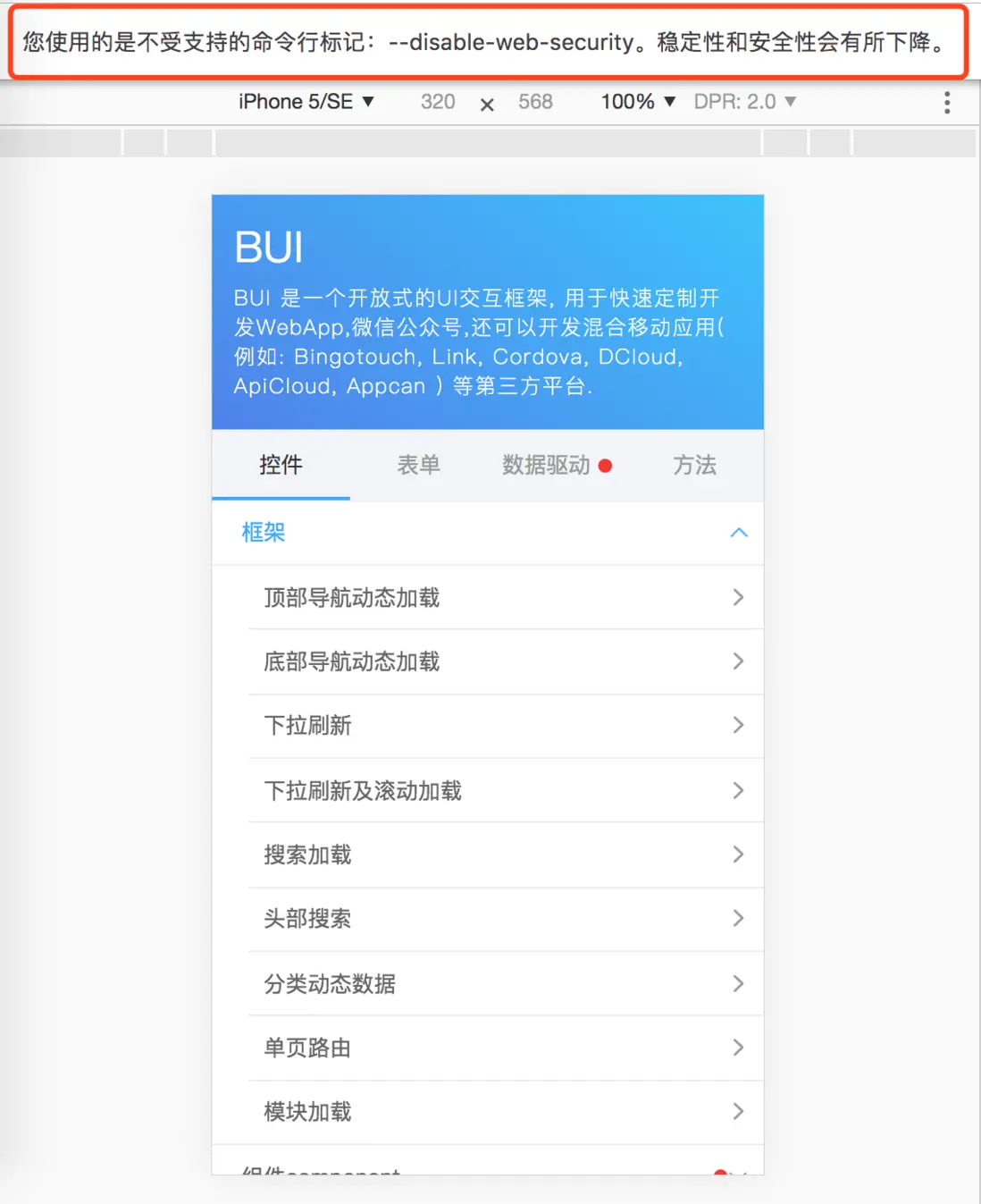The width and height of the screenshot is (981, 1204).
Task: Open 下拉刷新及滚动加载 item
Action: (x=506, y=790)
